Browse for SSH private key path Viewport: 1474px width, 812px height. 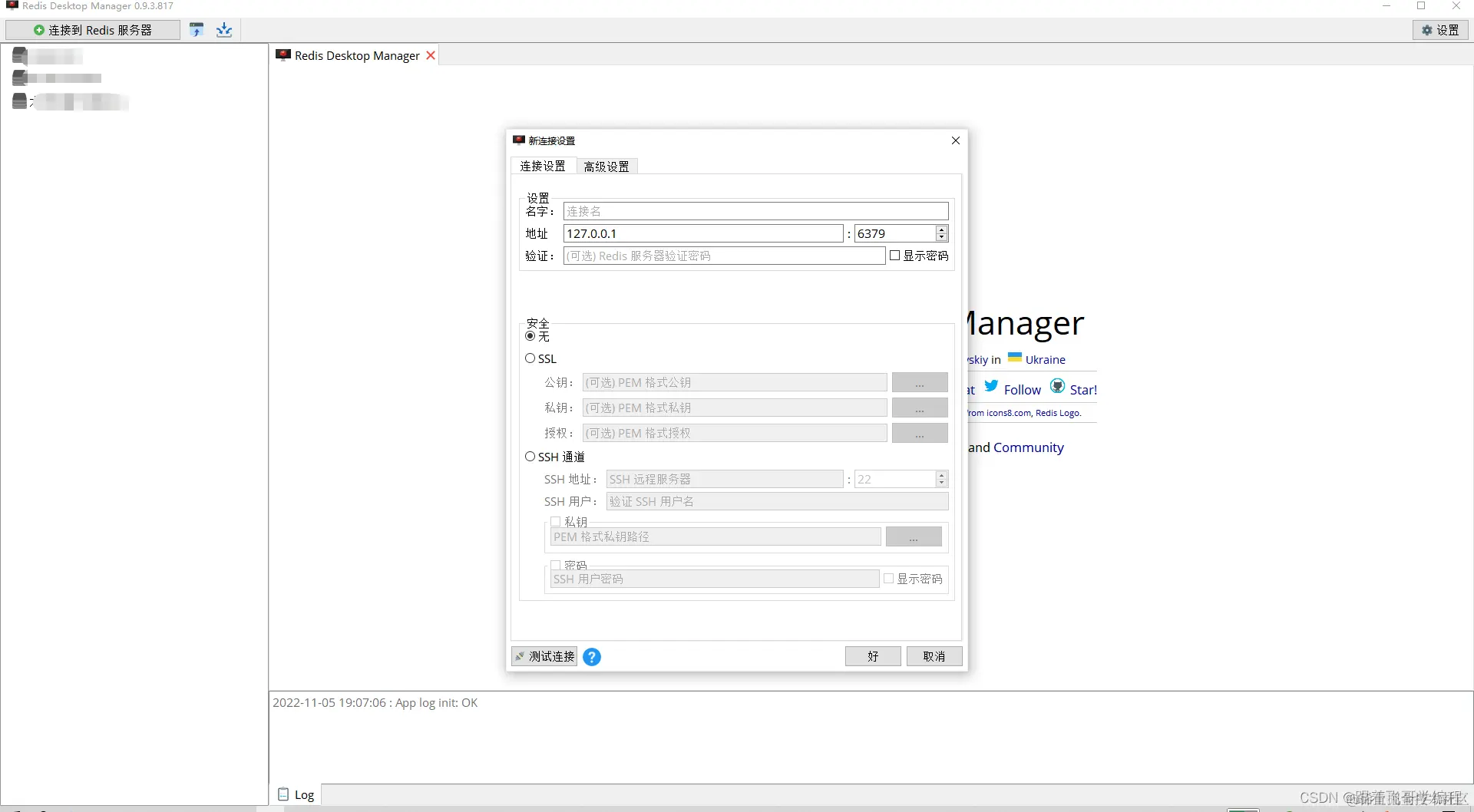click(914, 536)
